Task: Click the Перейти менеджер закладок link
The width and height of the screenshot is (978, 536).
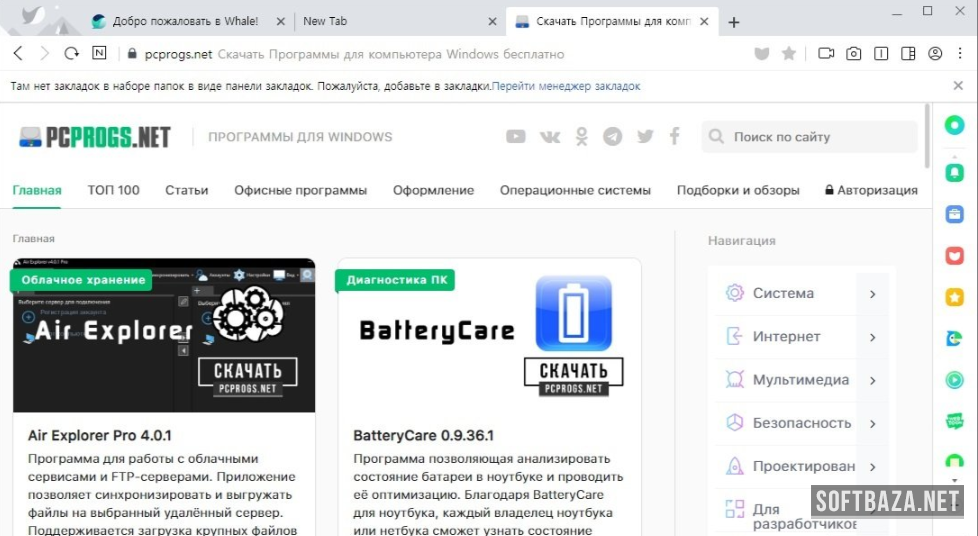Action: (x=566, y=87)
